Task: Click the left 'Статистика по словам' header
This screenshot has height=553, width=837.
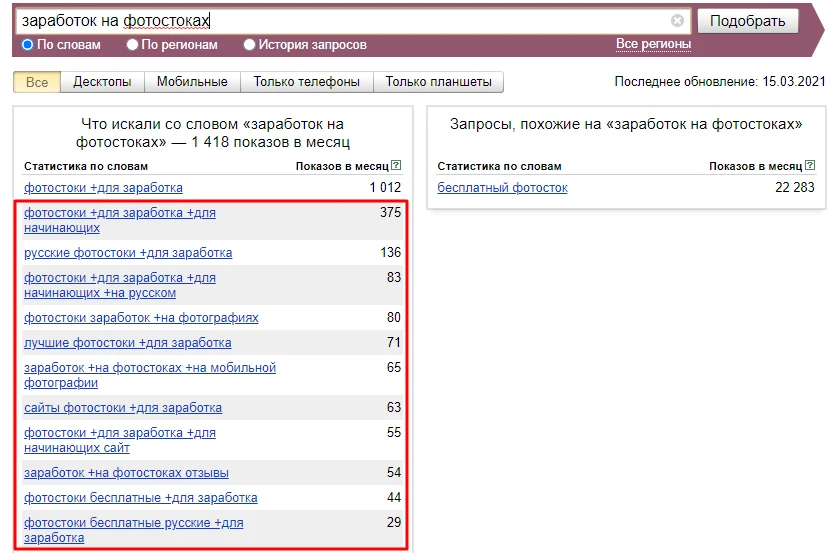Action: 86,166
